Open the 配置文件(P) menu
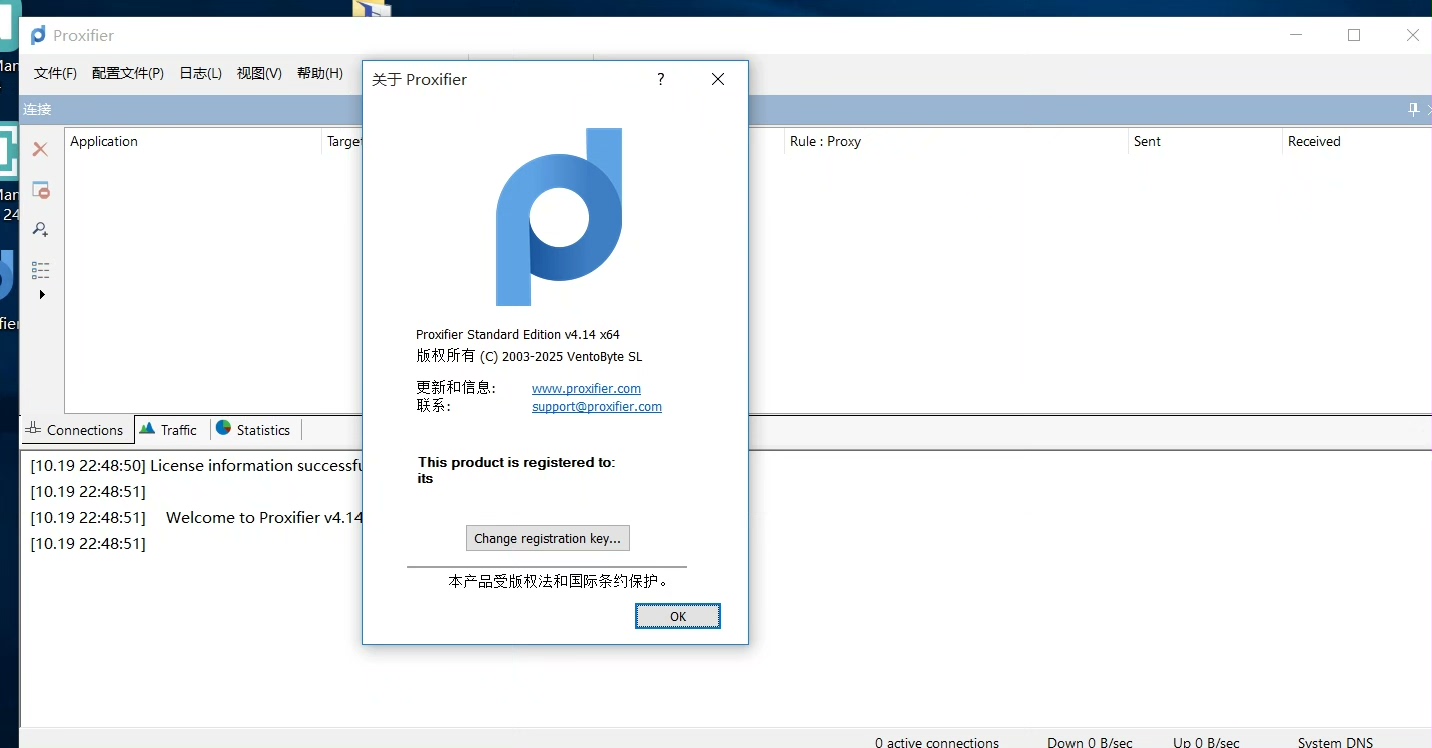 click(128, 73)
